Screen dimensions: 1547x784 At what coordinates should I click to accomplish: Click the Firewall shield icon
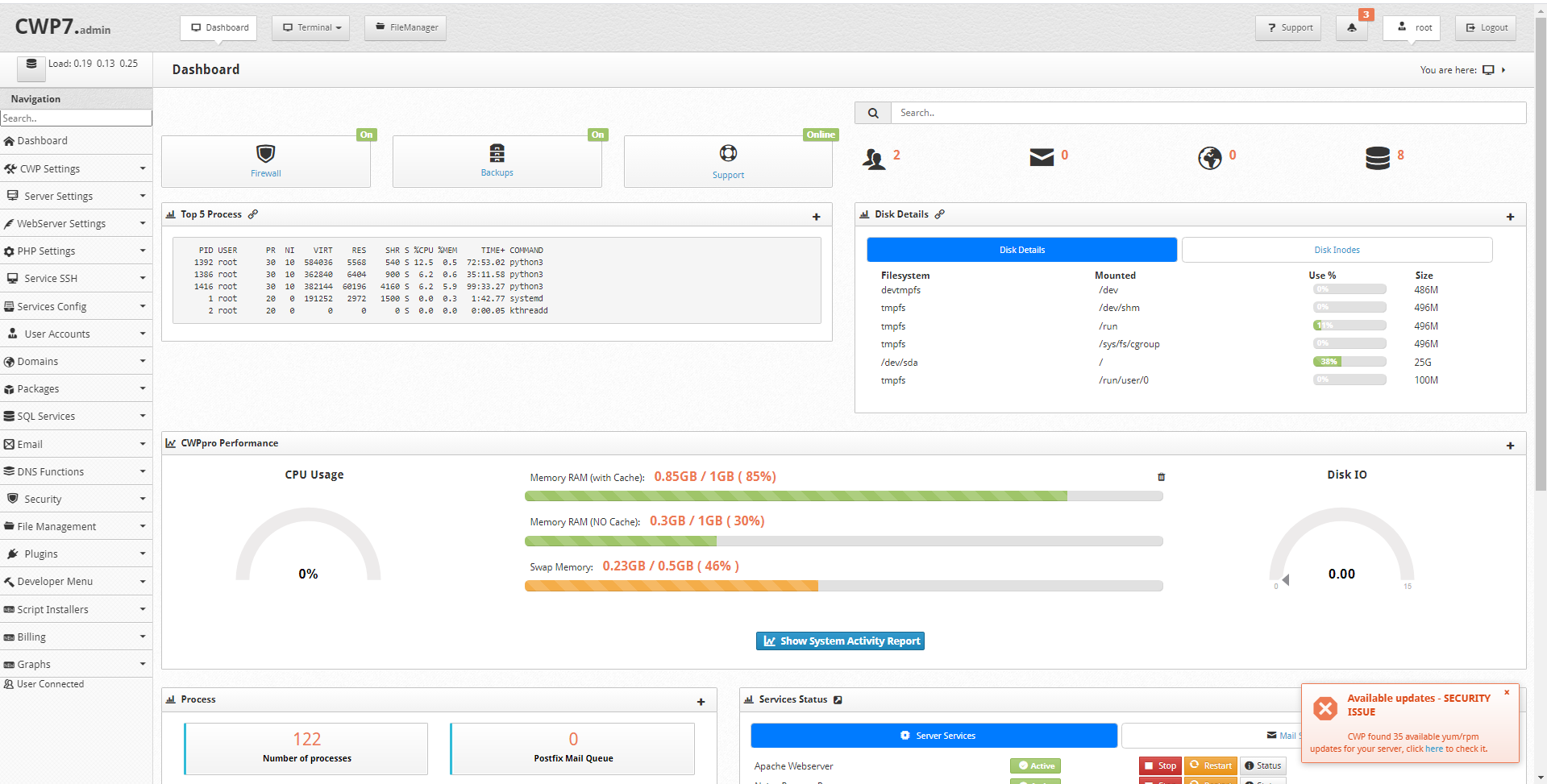pyautogui.click(x=265, y=153)
